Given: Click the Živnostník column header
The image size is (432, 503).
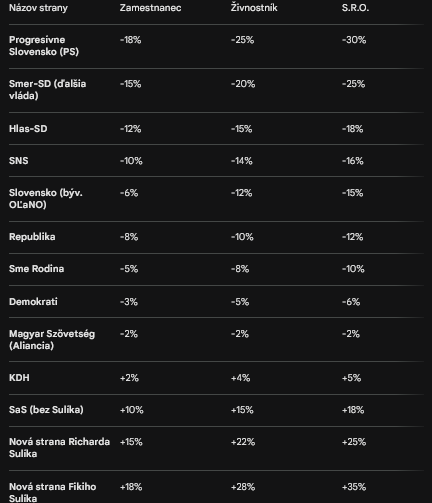Looking at the screenshot, I should (x=254, y=8).
